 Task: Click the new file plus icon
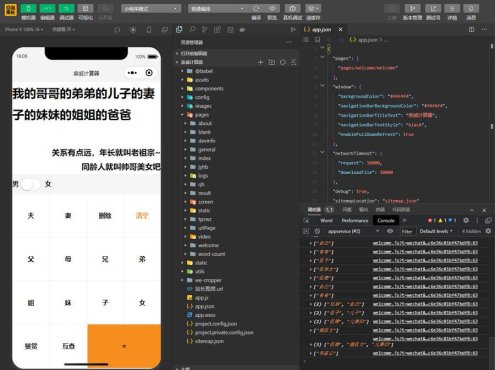pyautogui.click(x=261, y=62)
